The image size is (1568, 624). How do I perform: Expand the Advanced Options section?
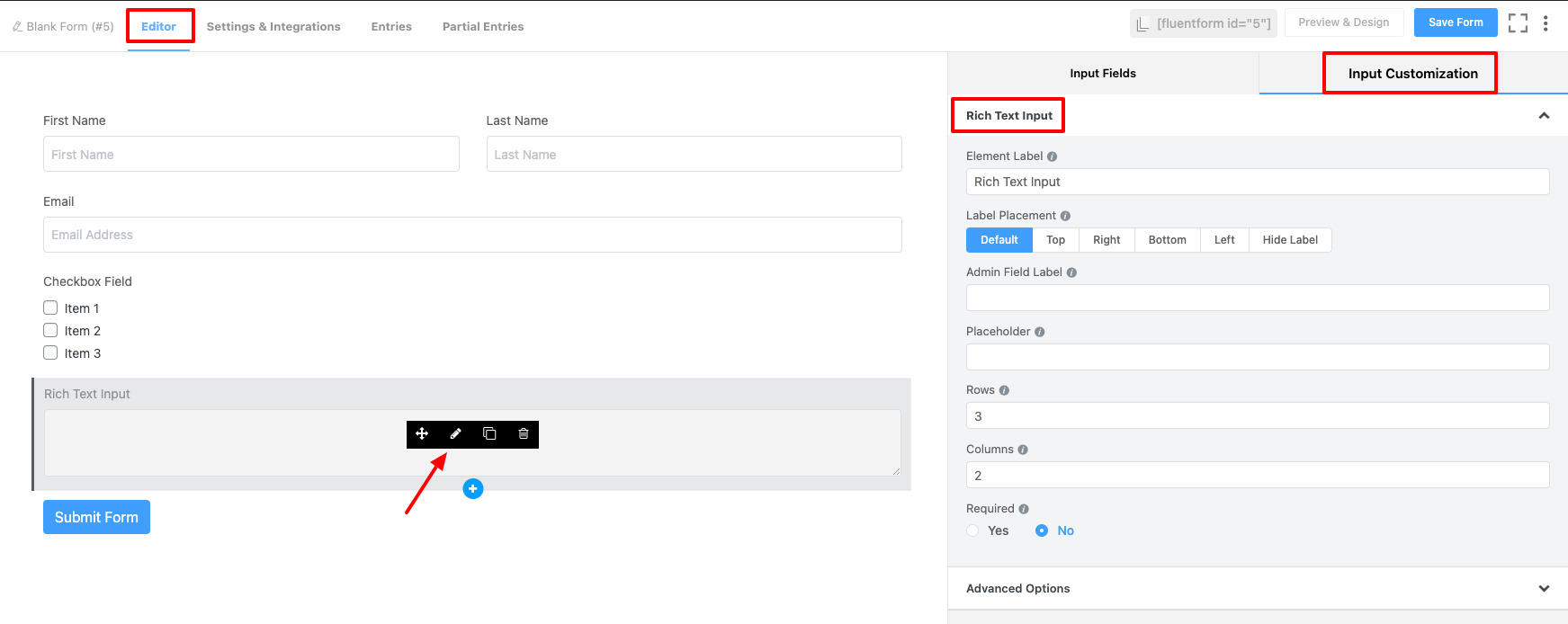tap(1544, 589)
